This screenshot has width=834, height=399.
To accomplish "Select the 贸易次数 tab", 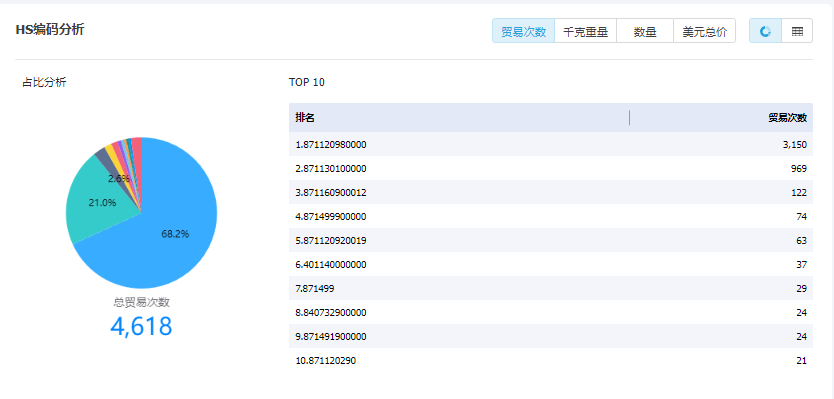I will click(523, 31).
